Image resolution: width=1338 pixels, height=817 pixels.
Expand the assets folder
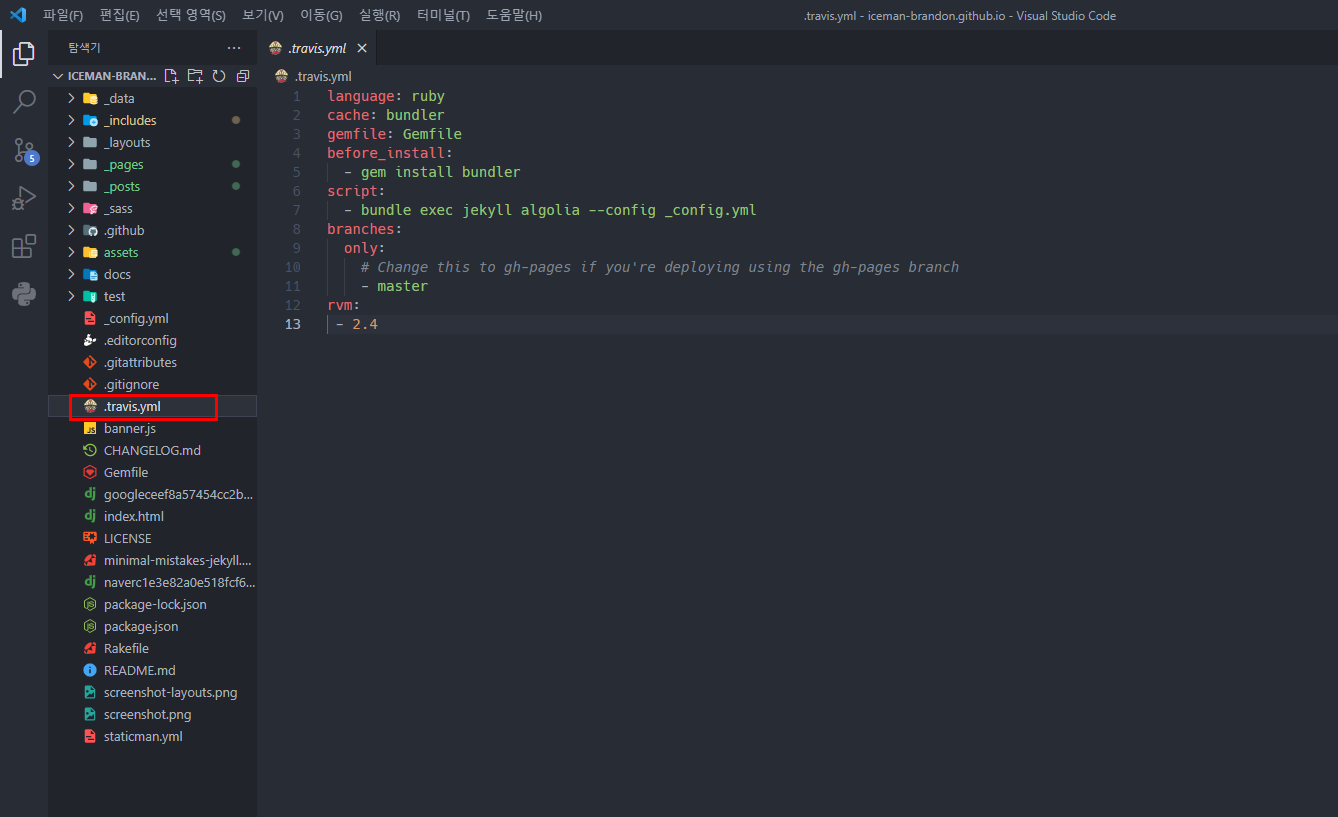(71, 252)
